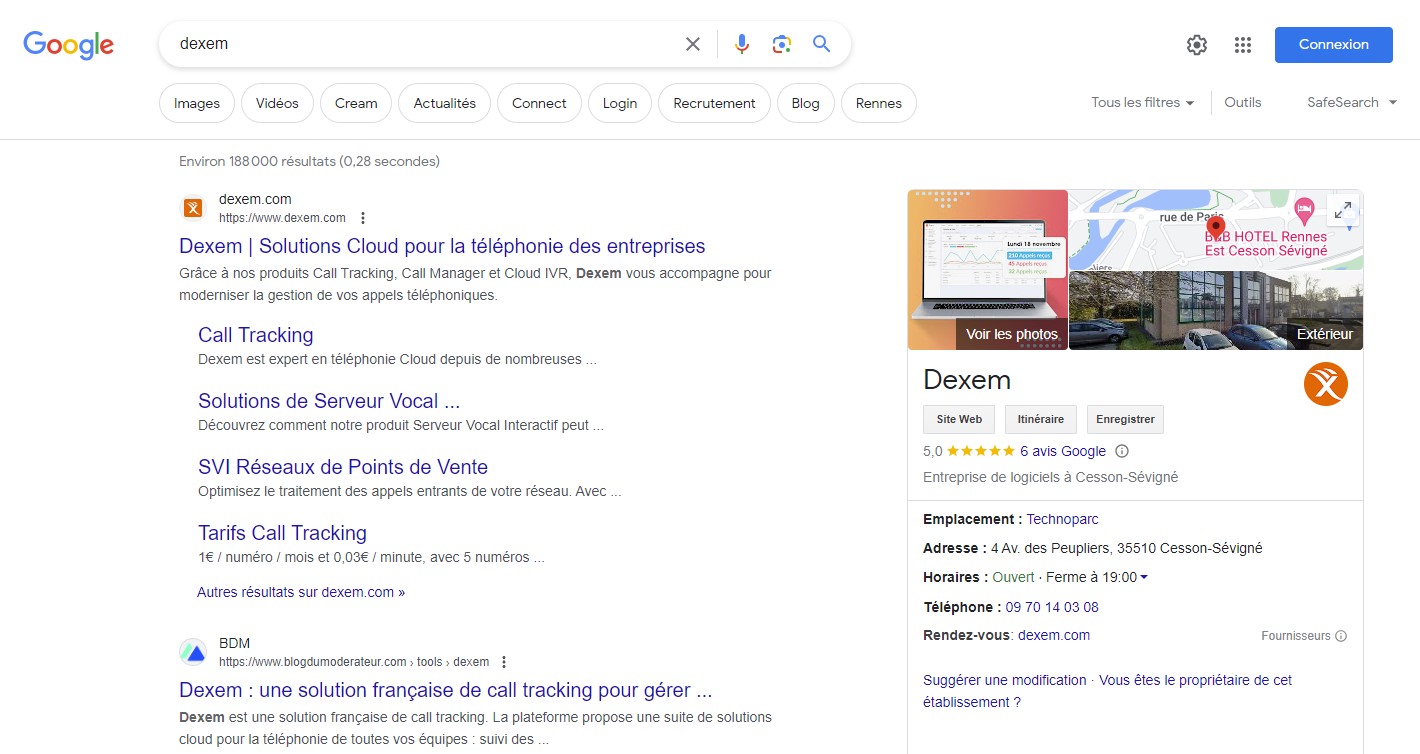Click info icon next to 6 avis Google

tap(1122, 451)
